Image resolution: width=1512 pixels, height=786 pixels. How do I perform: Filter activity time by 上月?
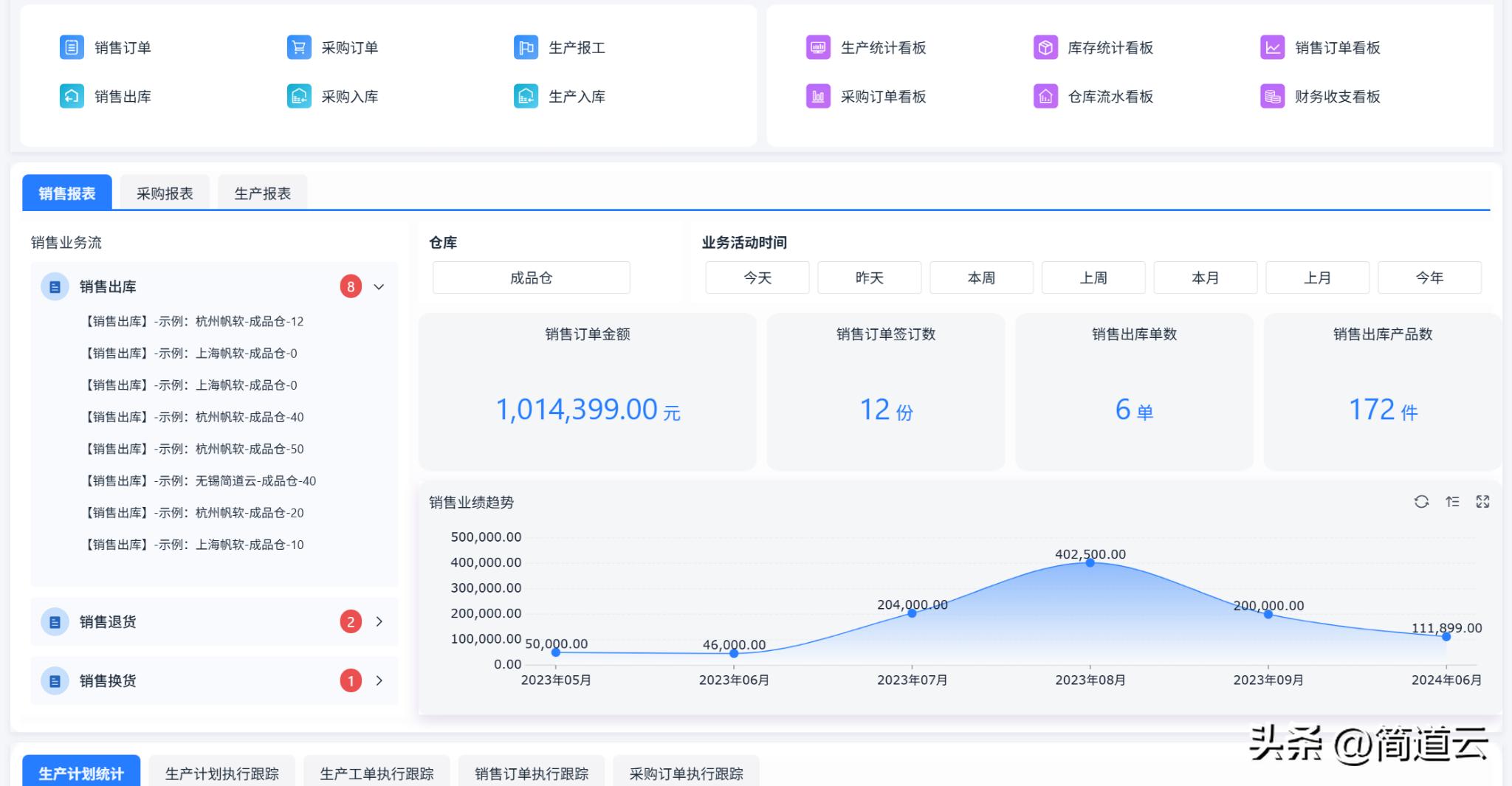1318,277
